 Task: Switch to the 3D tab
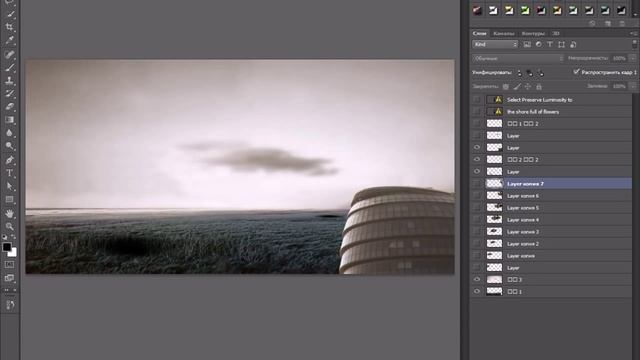point(556,33)
